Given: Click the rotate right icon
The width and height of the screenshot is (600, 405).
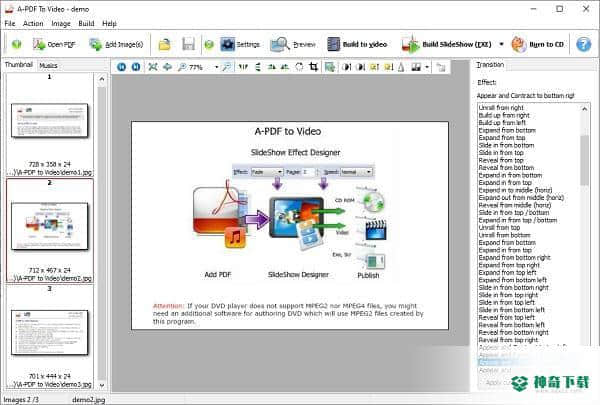Looking at the screenshot, I should tap(285, 67).
